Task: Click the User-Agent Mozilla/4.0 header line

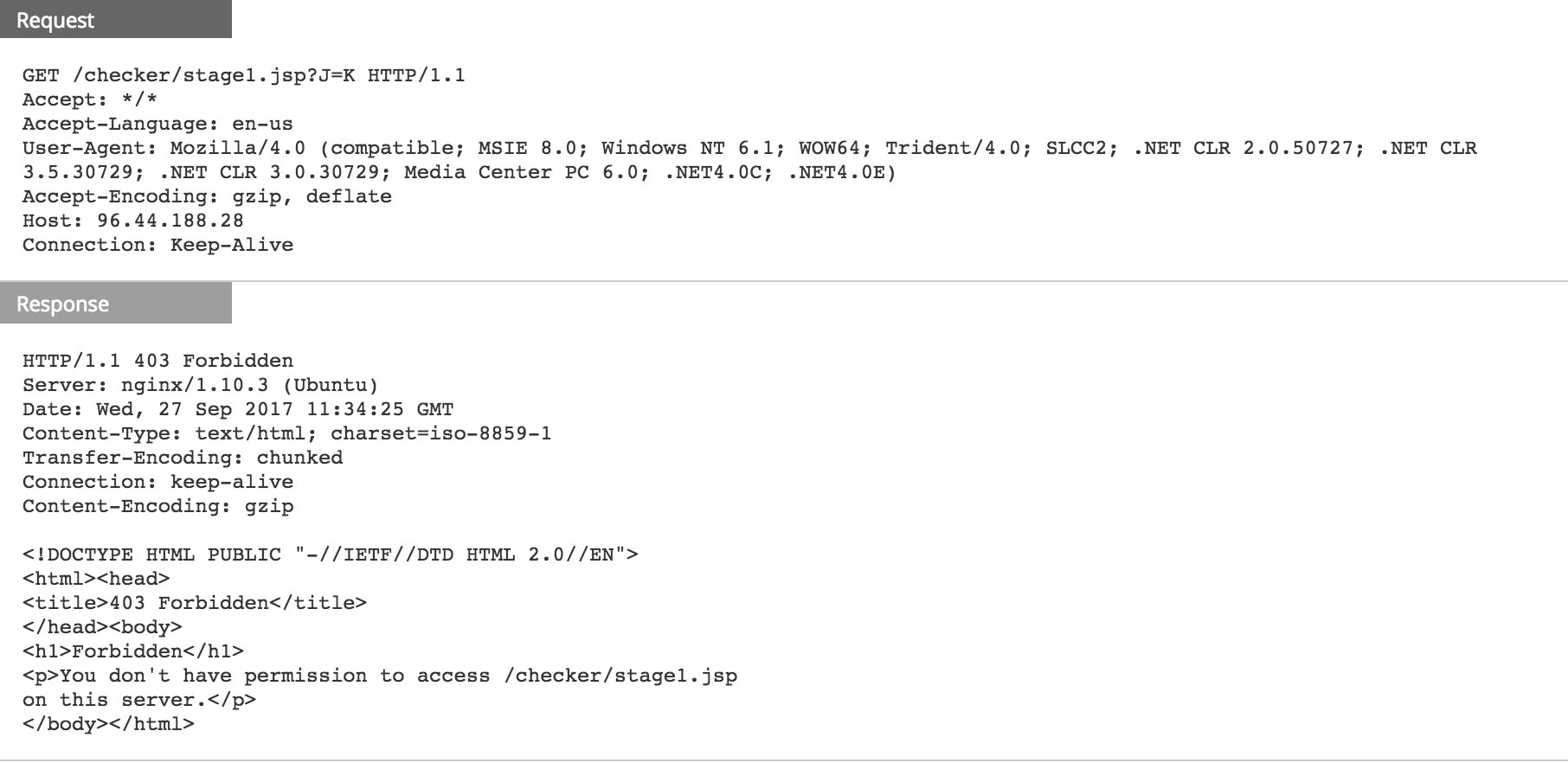Action: pyautogui.click(x=749, y=149)
